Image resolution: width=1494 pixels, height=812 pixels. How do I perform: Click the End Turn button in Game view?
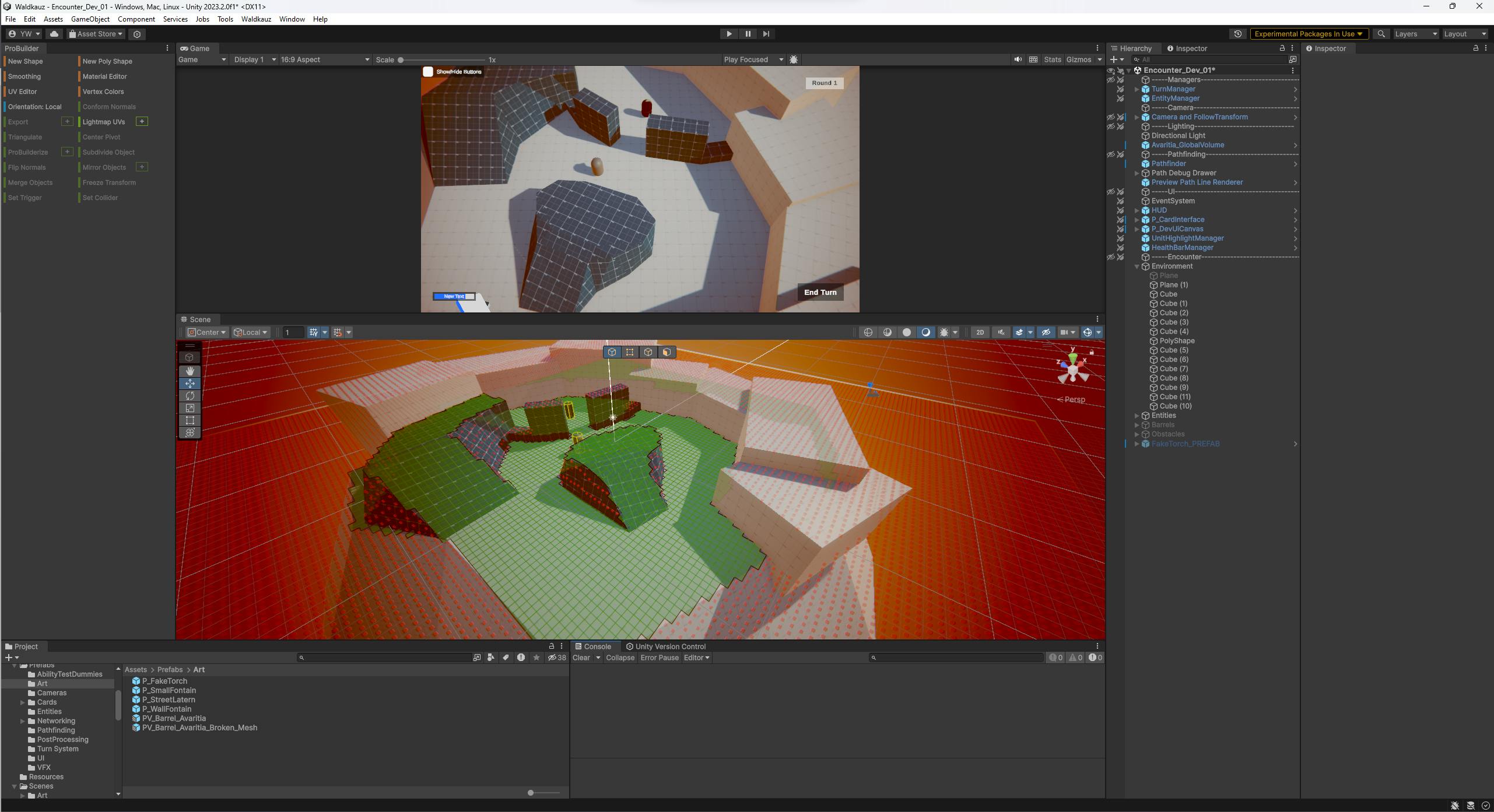pyautogui.click(x=820, y=293)
